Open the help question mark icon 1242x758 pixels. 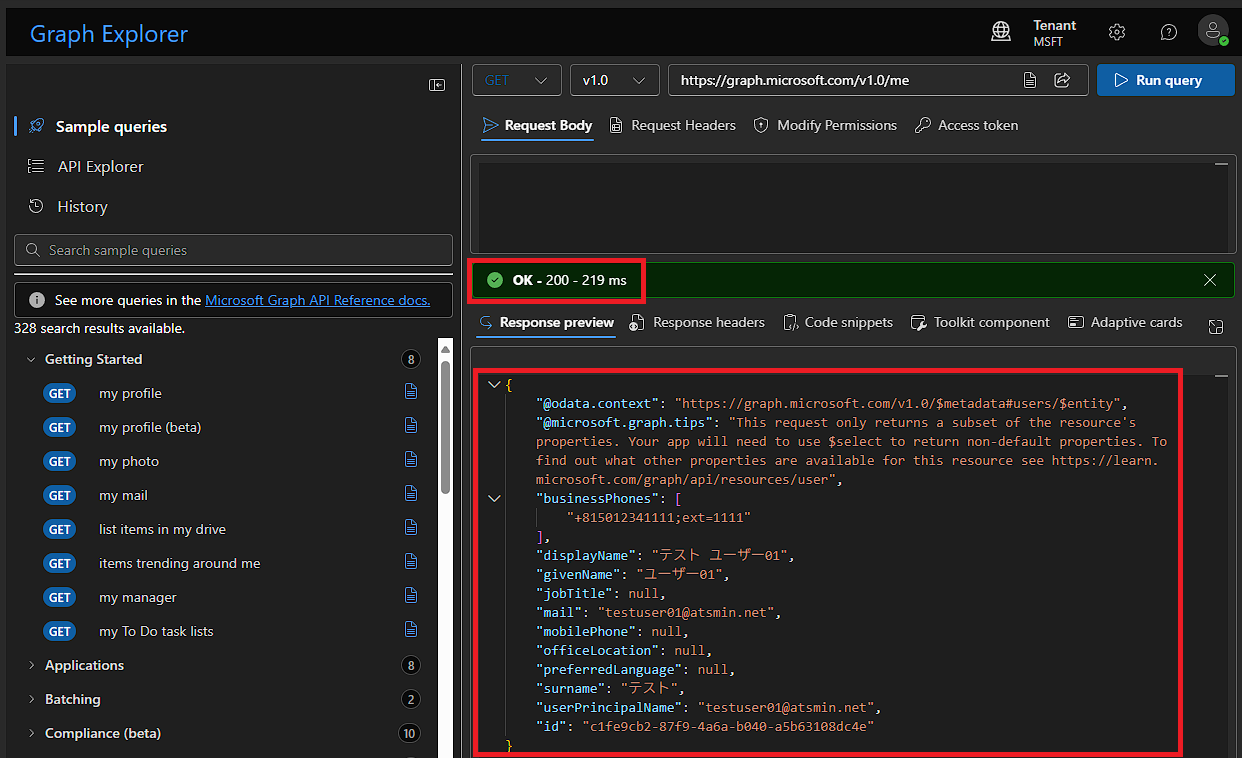click(1168, 31)
